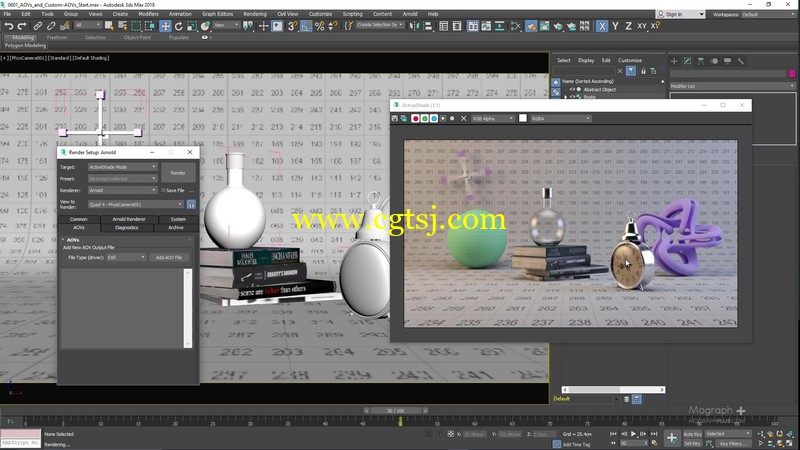Lock the View to Render selection
Screen dimensions: 800x450
pos(191,205)
